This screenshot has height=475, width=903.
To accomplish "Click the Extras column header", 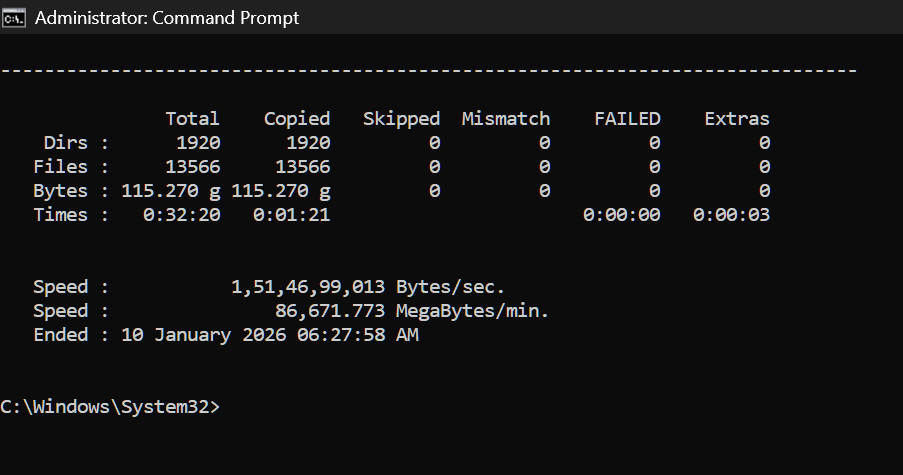I will (x=737, y=119).
